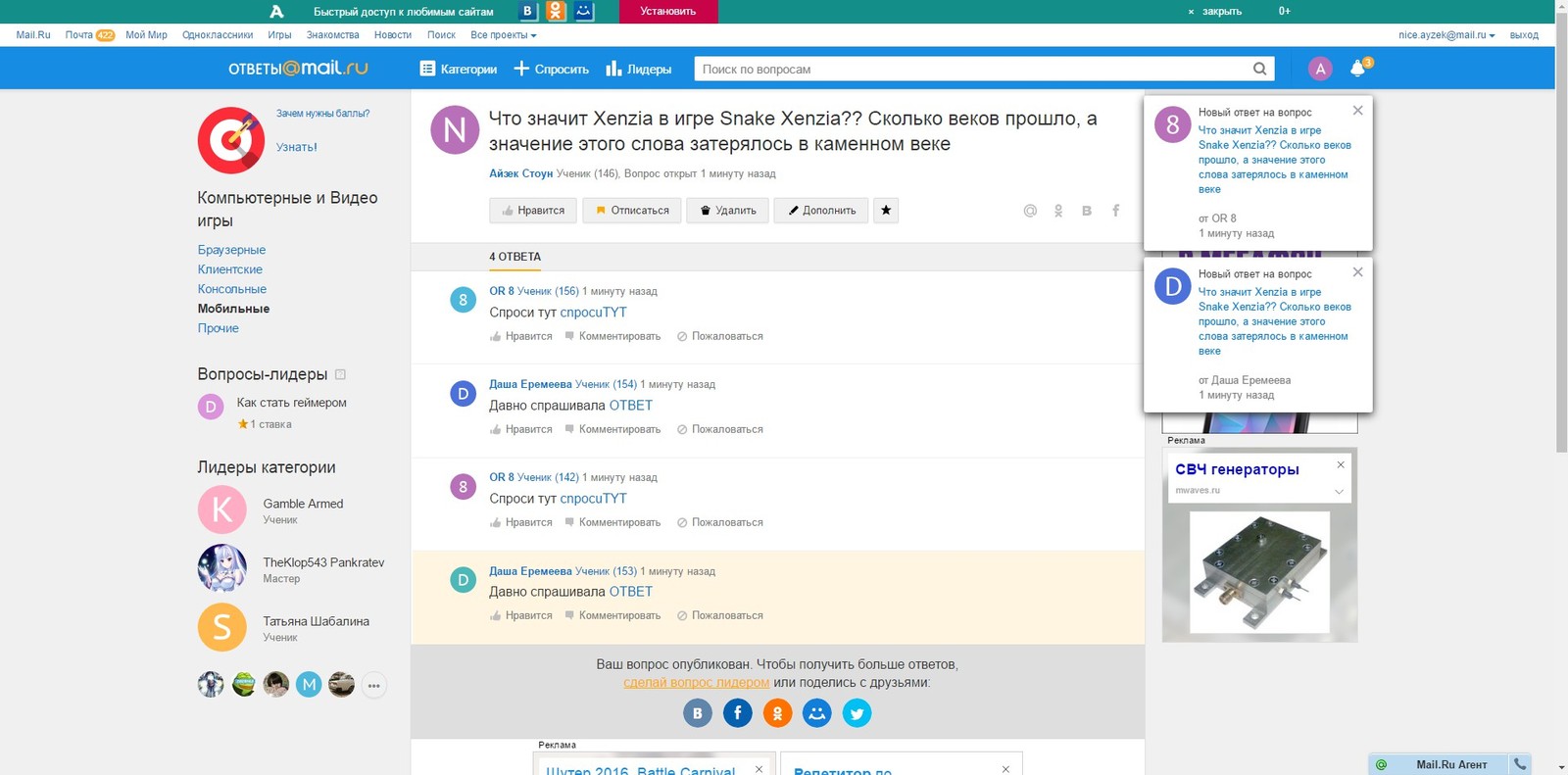This screenshot has width=1568, height=775.
Task: Open the asker's avatar N by the title
Action: tap(455, 130)
